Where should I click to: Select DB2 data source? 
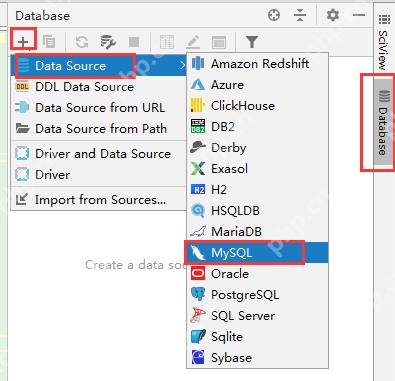point(257,127)
